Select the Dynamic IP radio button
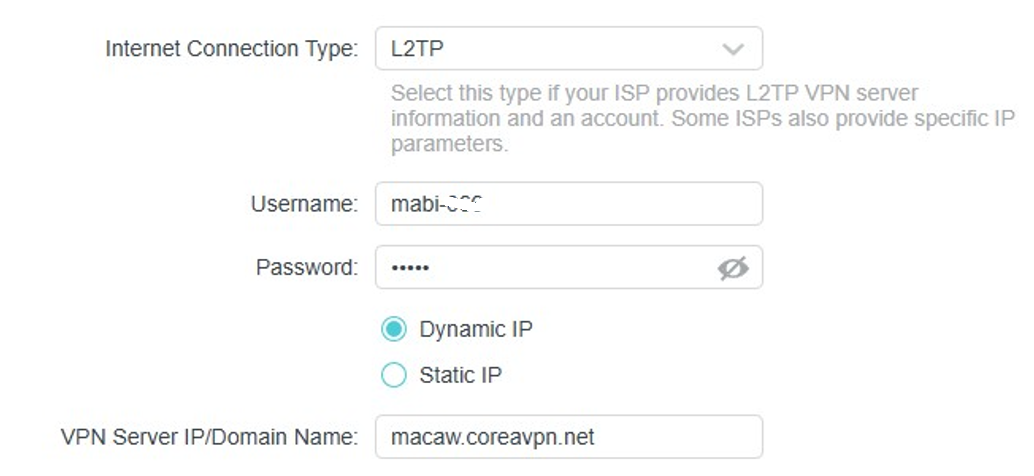 (x=394, y=329)
